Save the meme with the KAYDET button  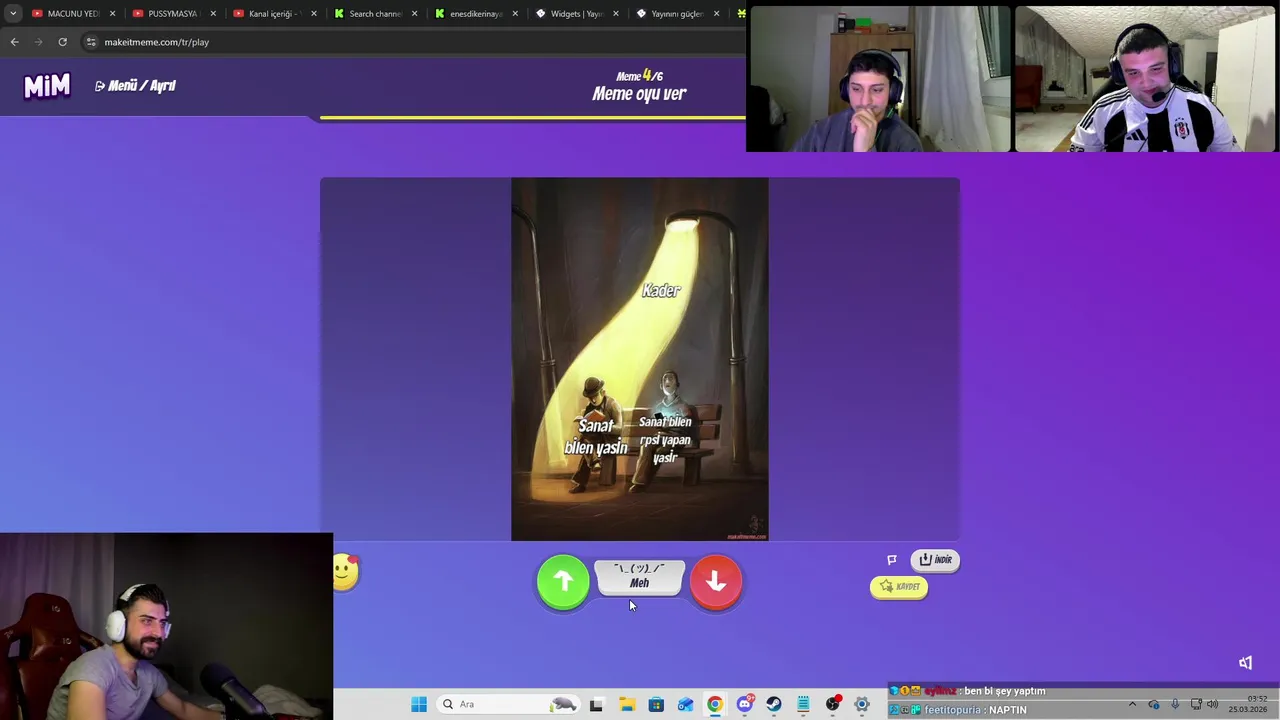point(899,587)
